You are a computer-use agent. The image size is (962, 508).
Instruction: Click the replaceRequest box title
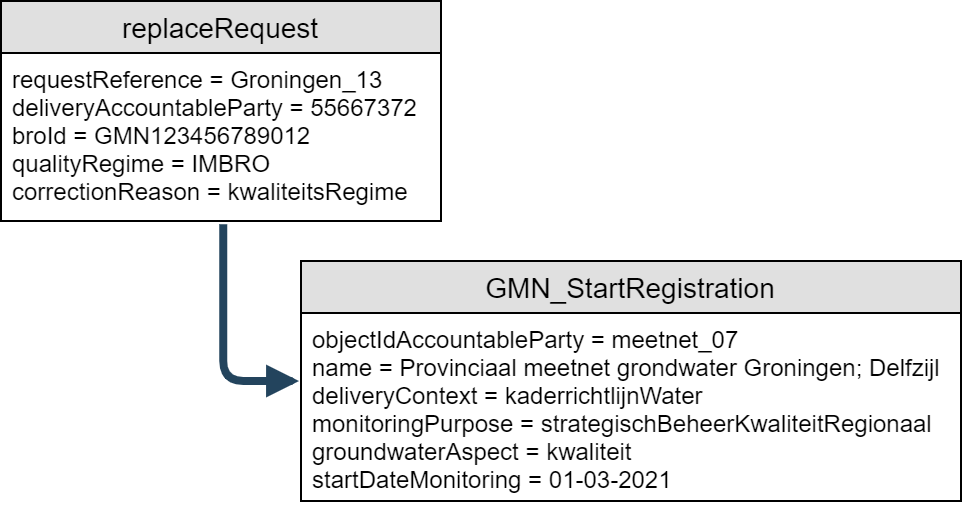(x=220, y=28)
